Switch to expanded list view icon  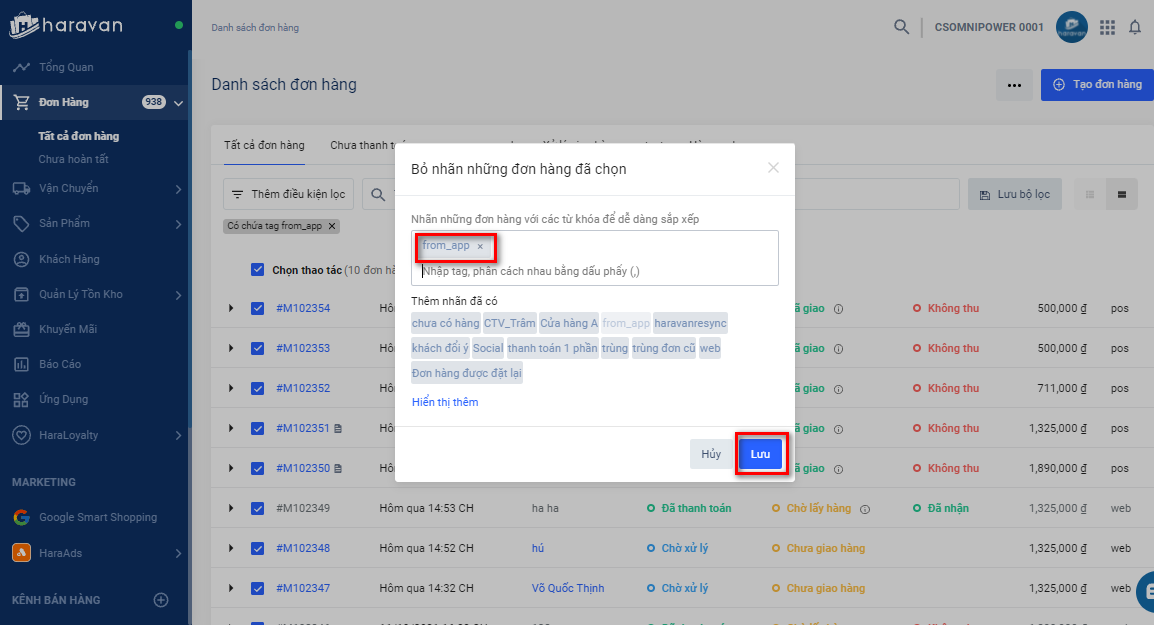[x=1122, y=194]
